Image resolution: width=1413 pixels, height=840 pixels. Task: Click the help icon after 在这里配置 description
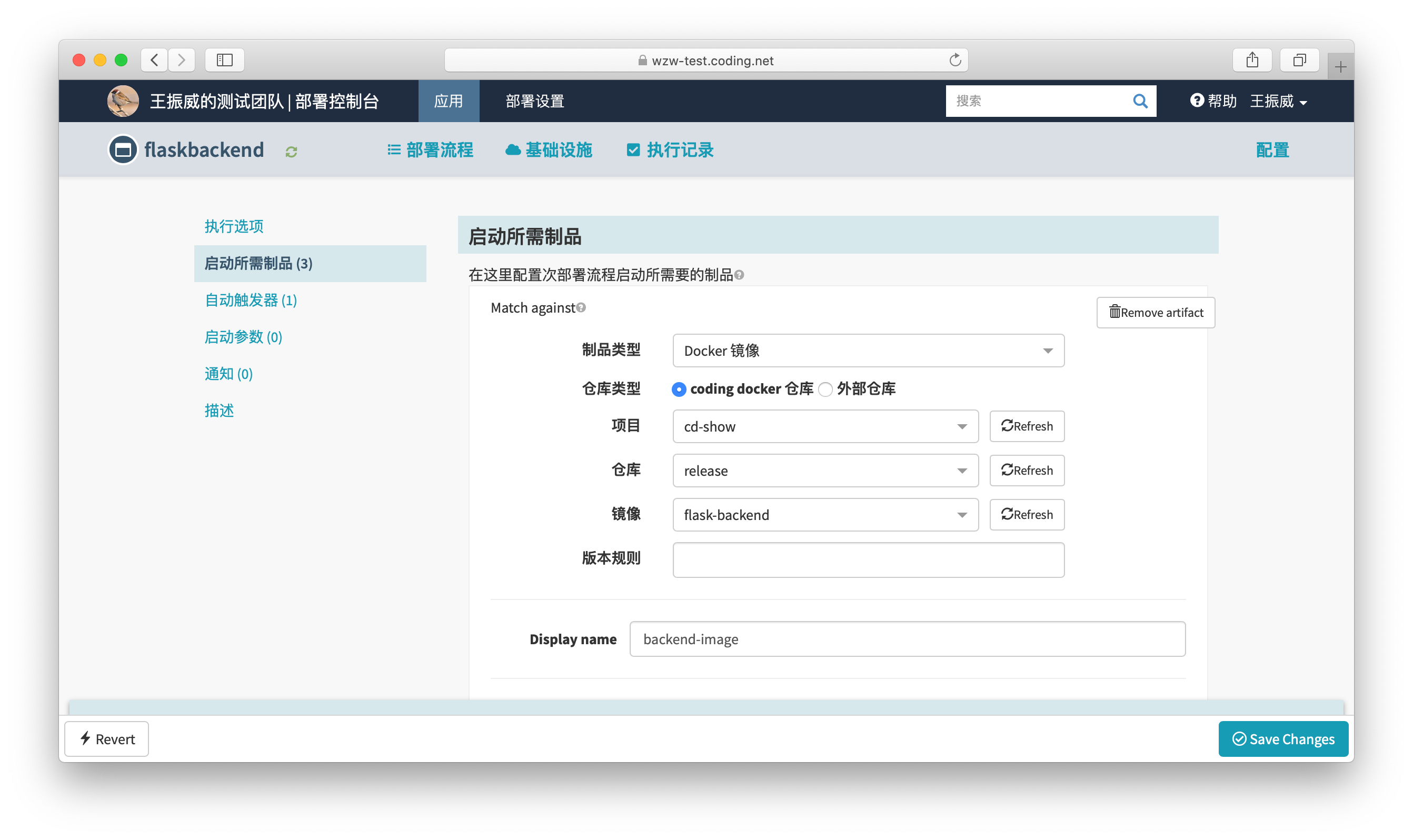point(739,275)
